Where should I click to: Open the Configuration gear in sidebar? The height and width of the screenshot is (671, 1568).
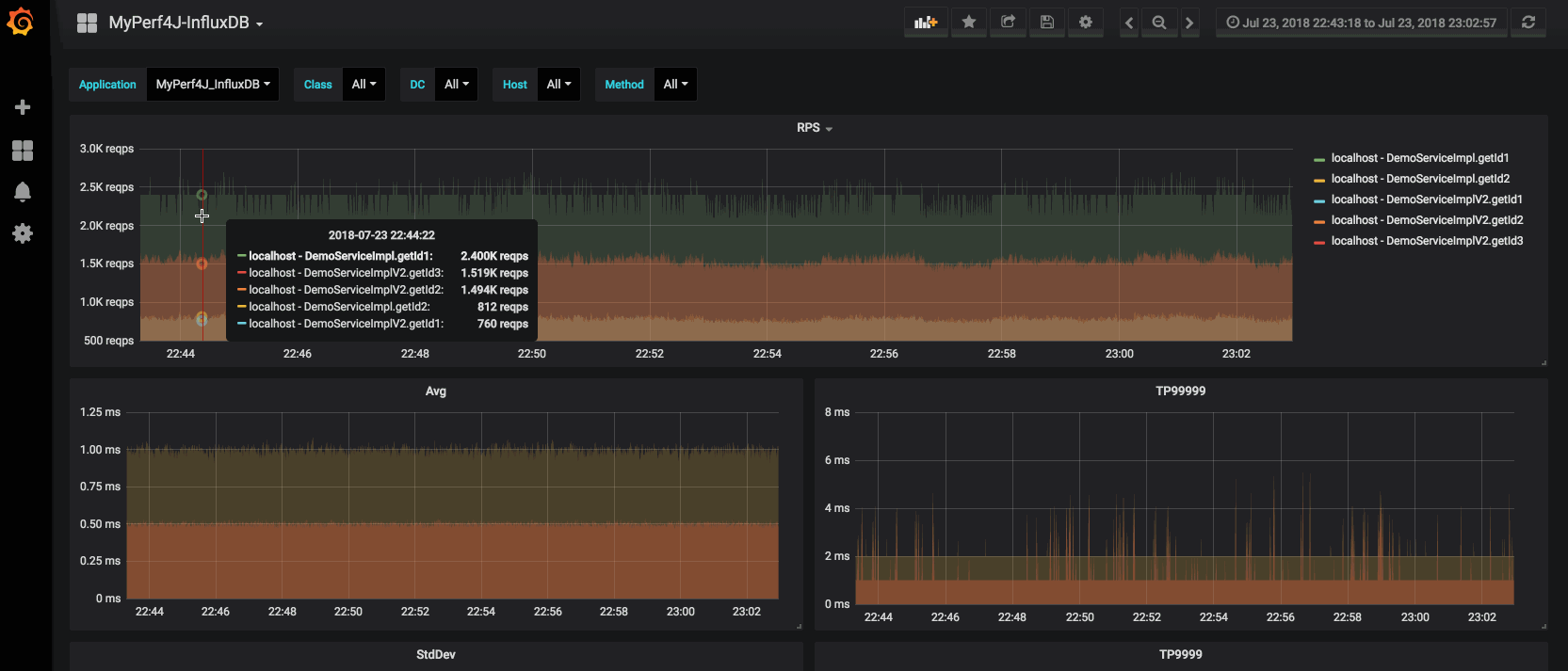23,233
